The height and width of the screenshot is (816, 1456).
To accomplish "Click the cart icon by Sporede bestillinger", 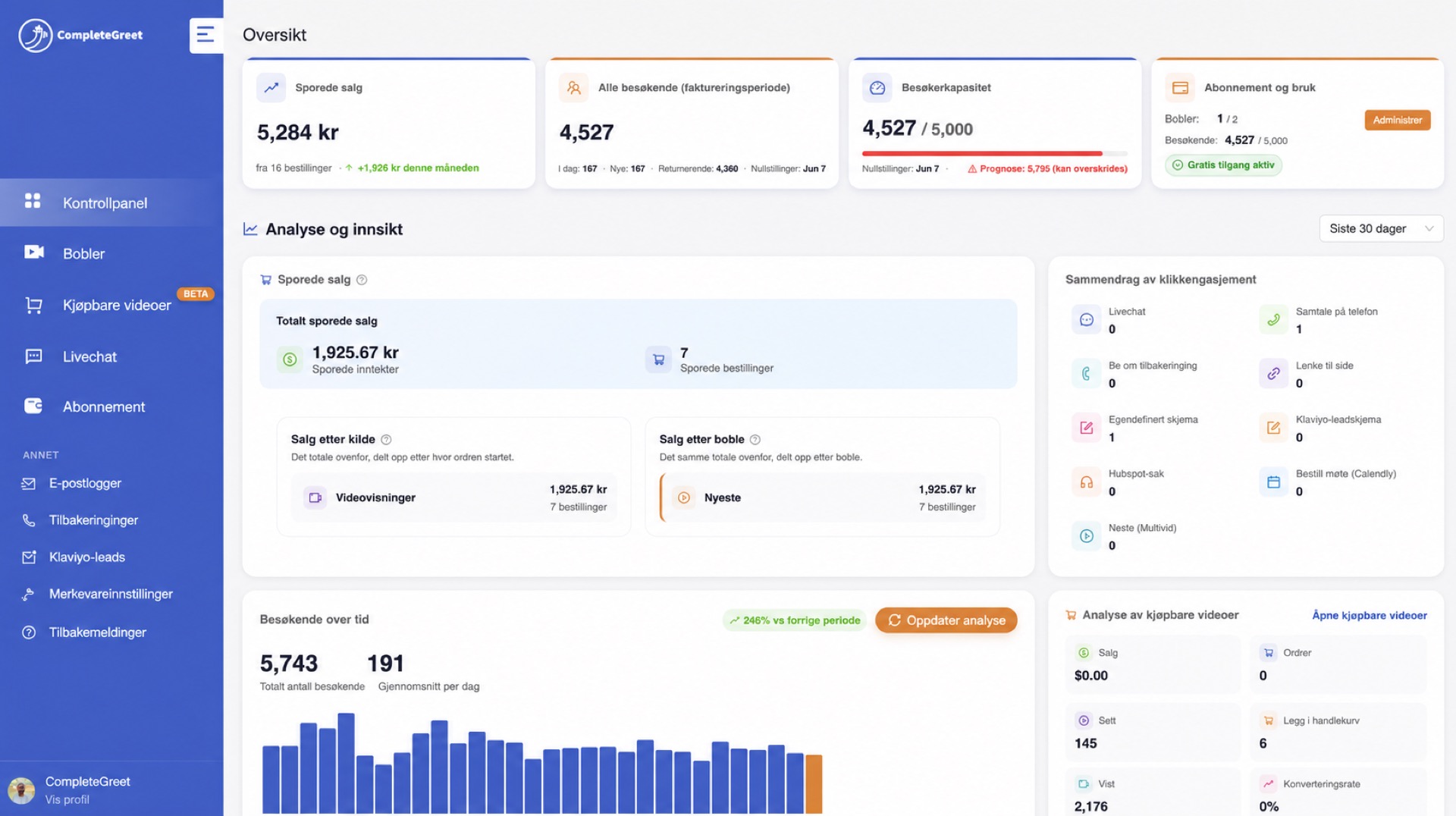I will (658, 359).
